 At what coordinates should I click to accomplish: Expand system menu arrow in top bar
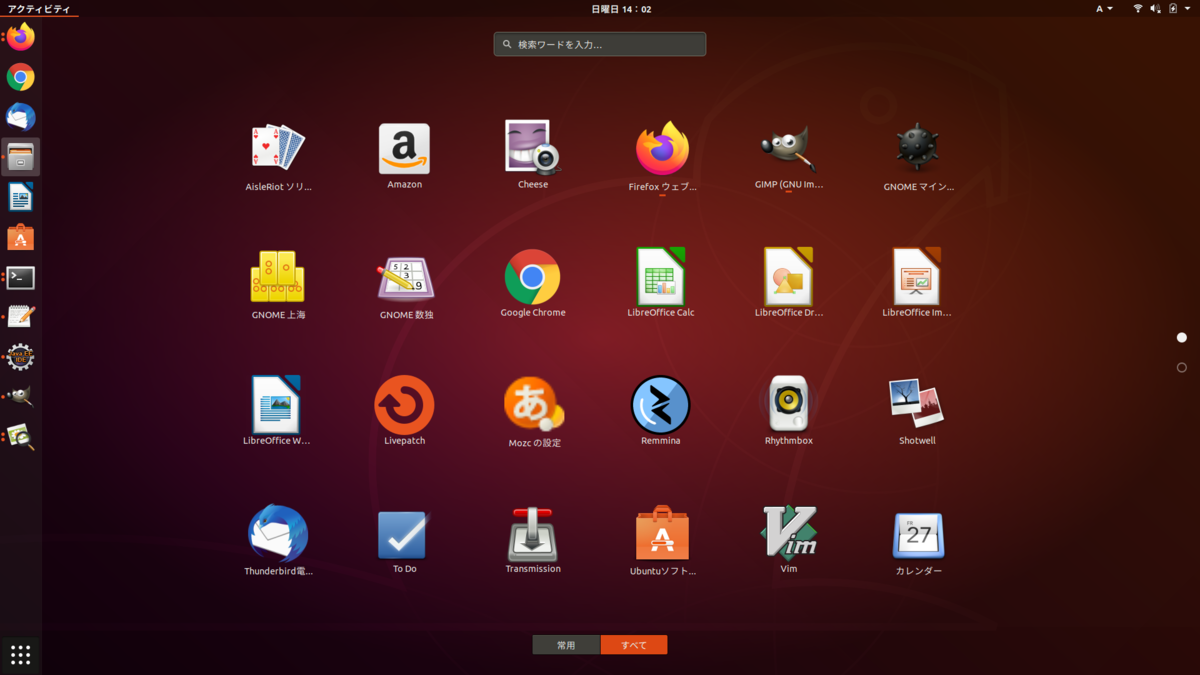(1188, 9)
